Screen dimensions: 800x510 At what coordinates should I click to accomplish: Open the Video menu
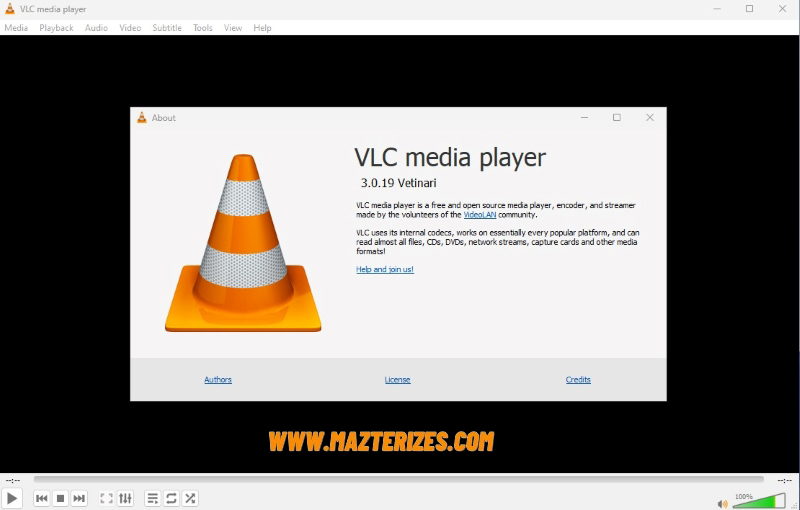pos(130,28)
